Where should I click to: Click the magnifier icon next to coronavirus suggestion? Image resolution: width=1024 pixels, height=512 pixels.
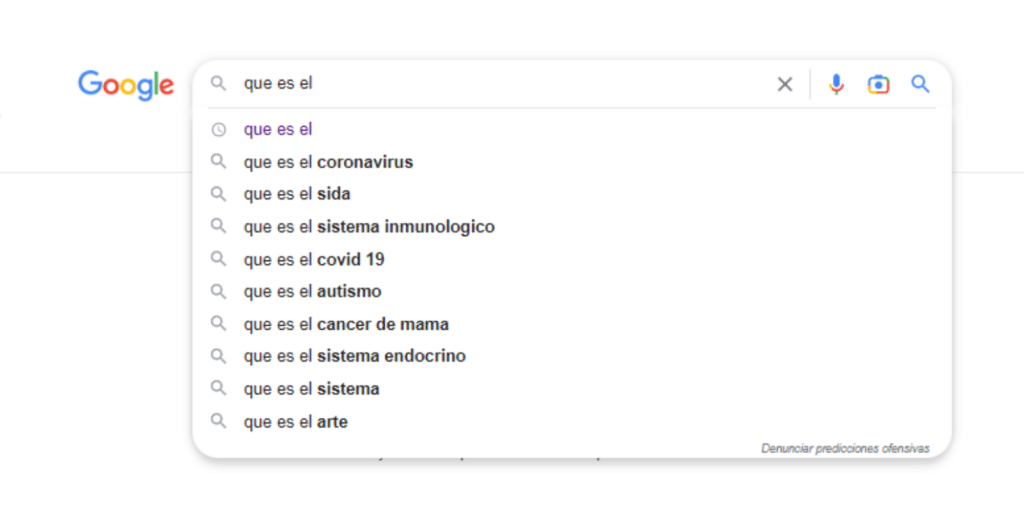(218, 161)
